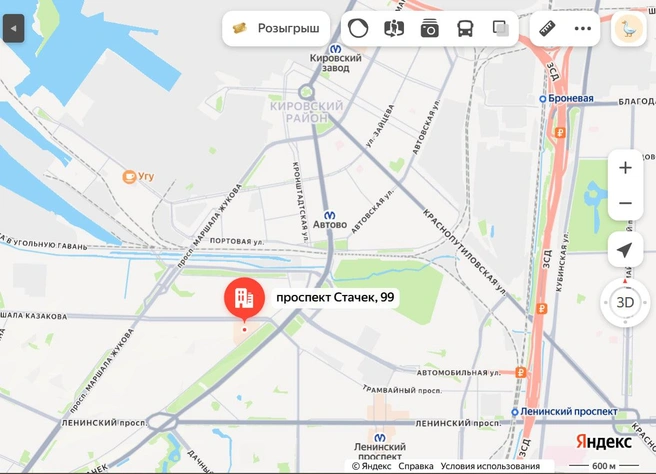Click toll ruble icon near Броневая
656x474 pixels.
coord(560,133)
